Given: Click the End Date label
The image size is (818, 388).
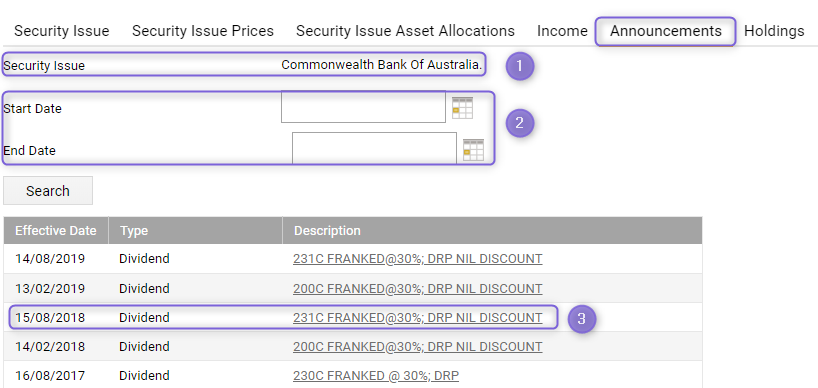Looking at the screenshot, I should [29, 151].
